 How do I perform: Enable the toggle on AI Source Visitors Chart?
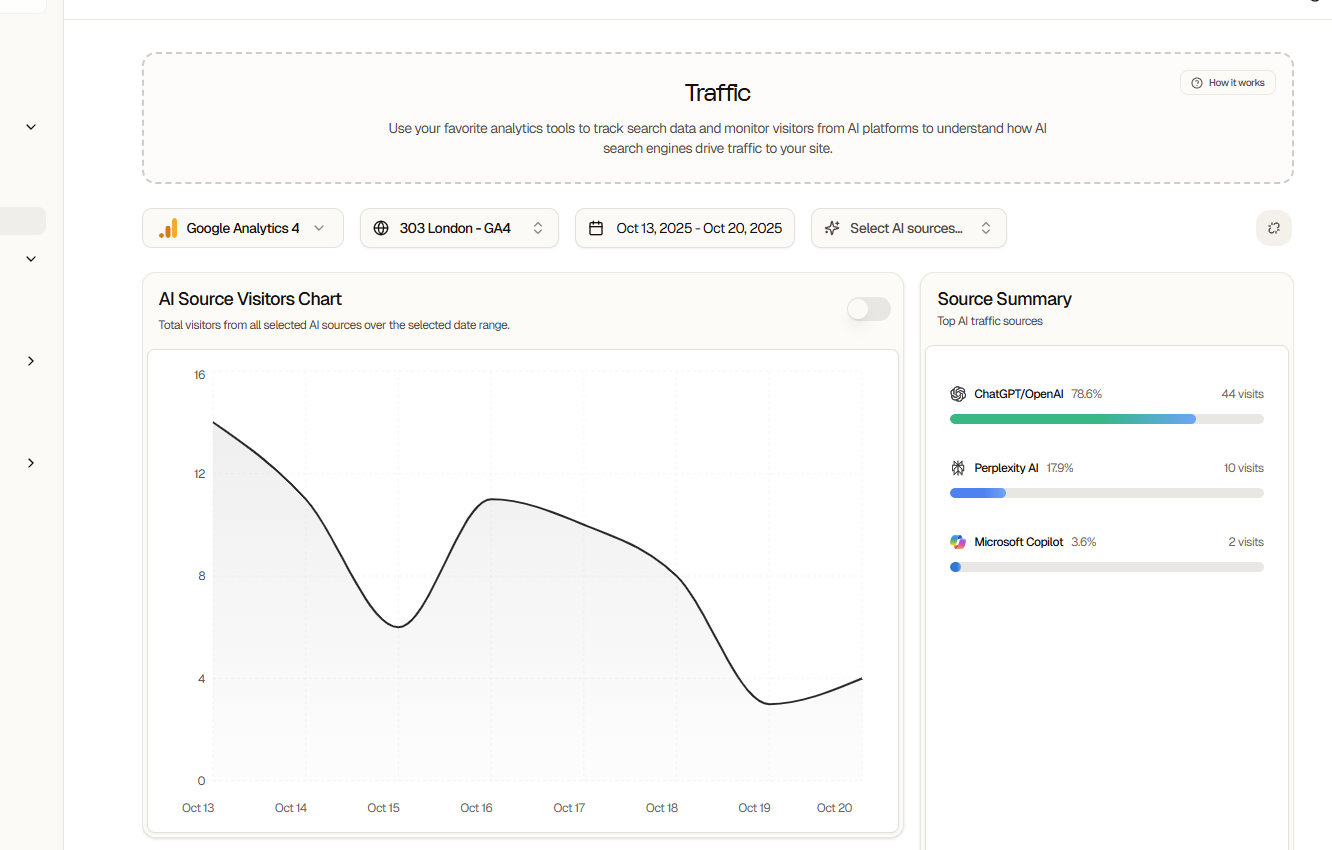click(x=868, y=309)
